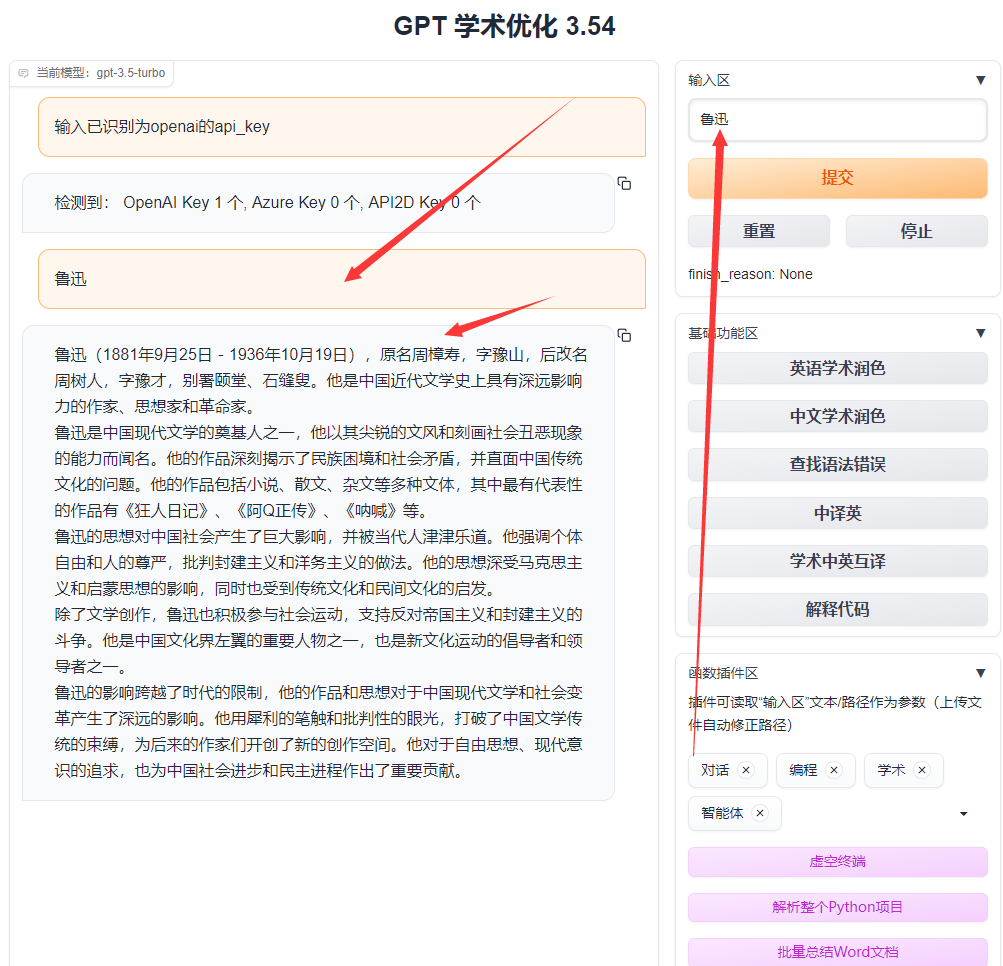This screenshot has height=966, width=1003.
Task: Select 英语学术润色 function
Action: point(837,368)
